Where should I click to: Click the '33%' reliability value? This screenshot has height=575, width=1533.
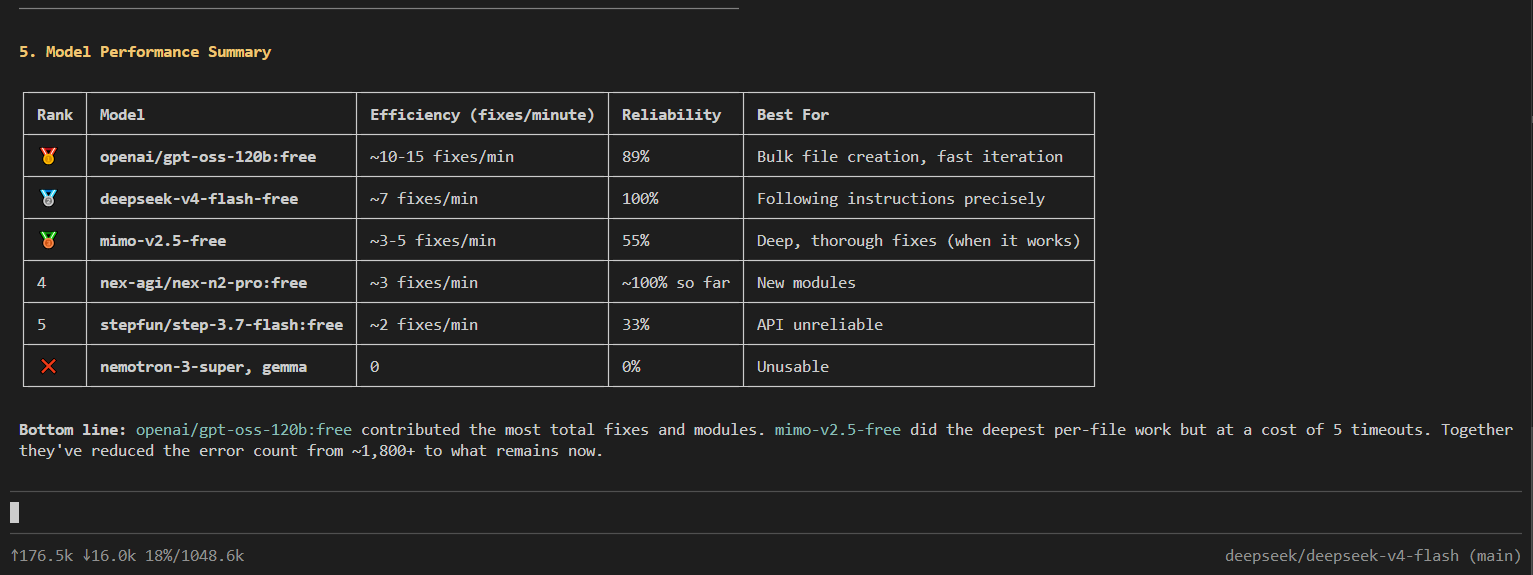(x=636, y=324)
